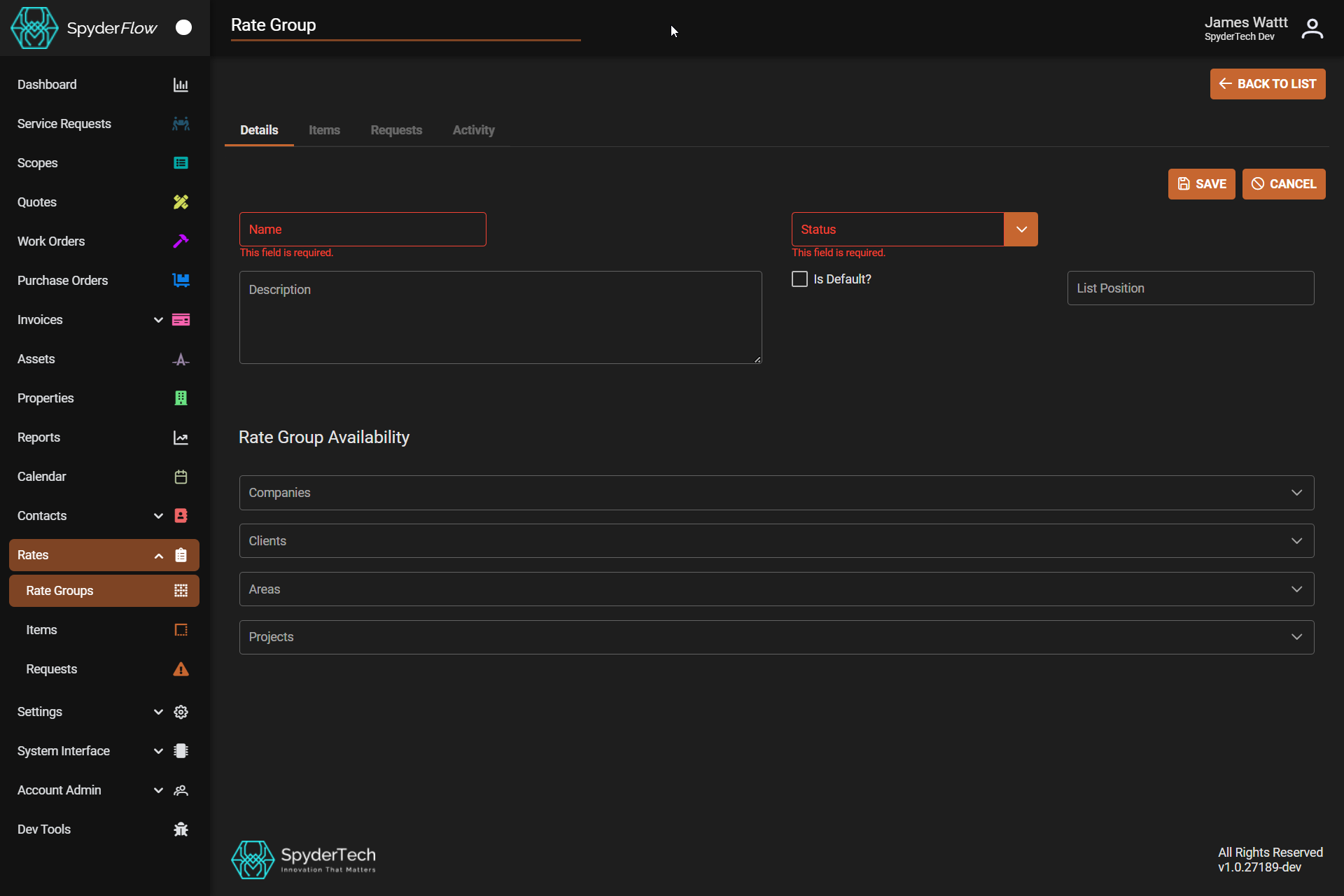Viewport: 1344px width, 896px height.
Task: Click the Dev Tools bug icon
Action: click(181, 829)
